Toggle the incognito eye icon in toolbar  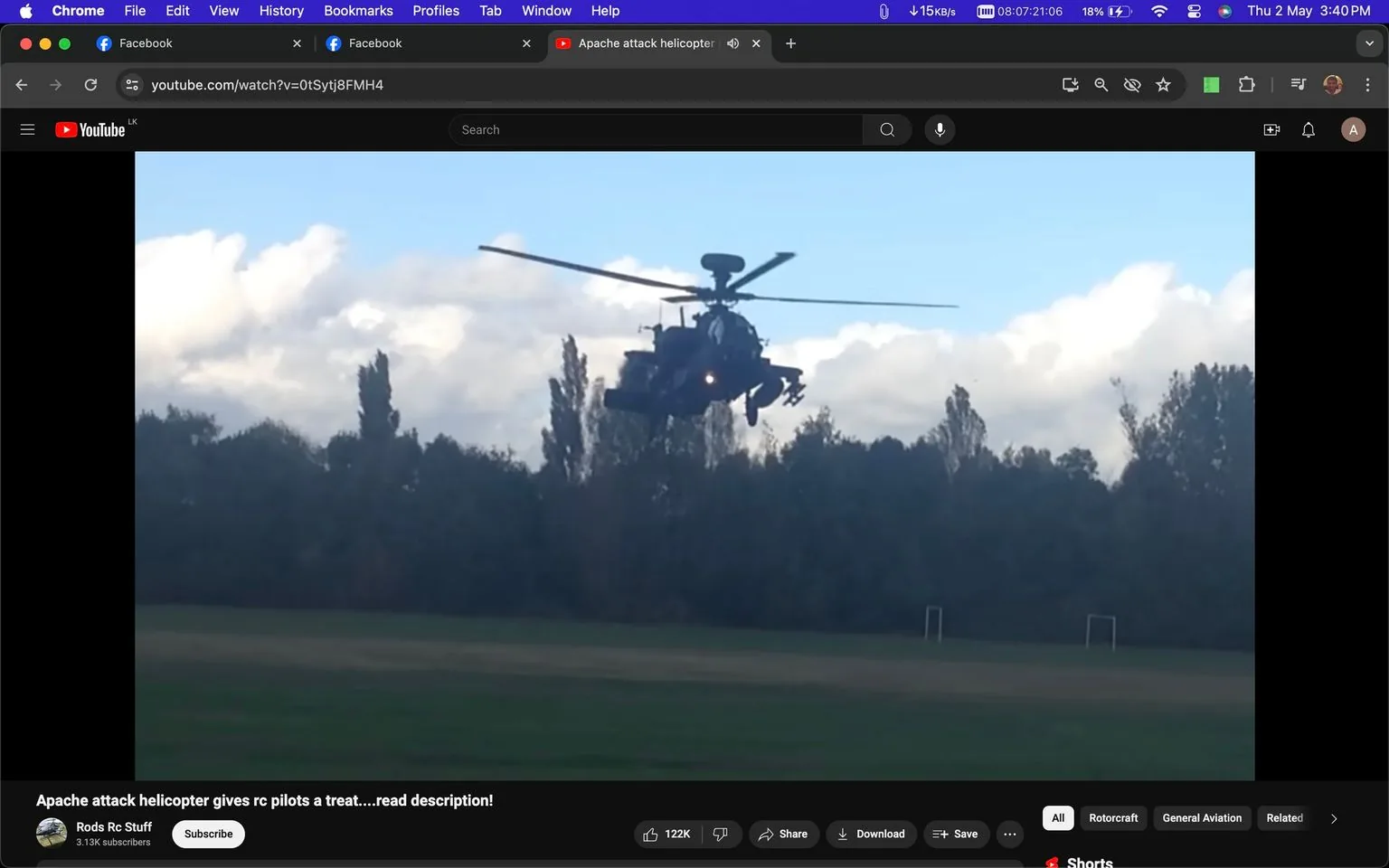1131,84
